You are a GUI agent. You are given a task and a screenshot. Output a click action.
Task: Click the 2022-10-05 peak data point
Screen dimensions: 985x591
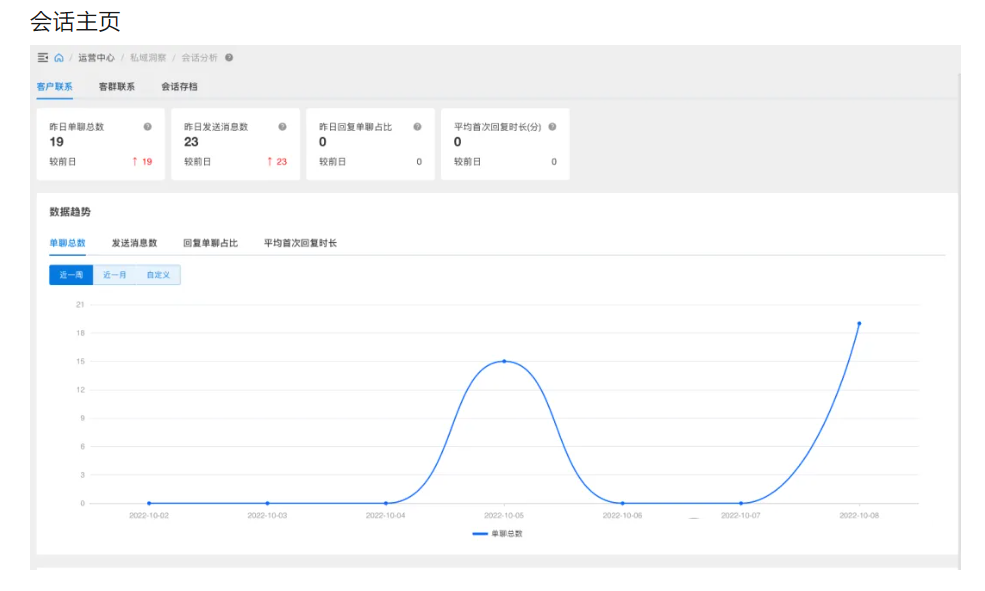[504, 361]
